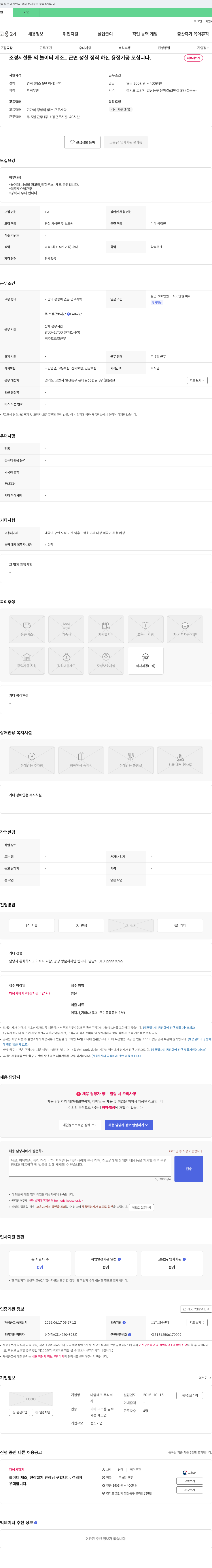Screen dimensions: 212x1568
Task: Expand the 지도 보기 dropdown in 근무 예정지
Action: 197,380
